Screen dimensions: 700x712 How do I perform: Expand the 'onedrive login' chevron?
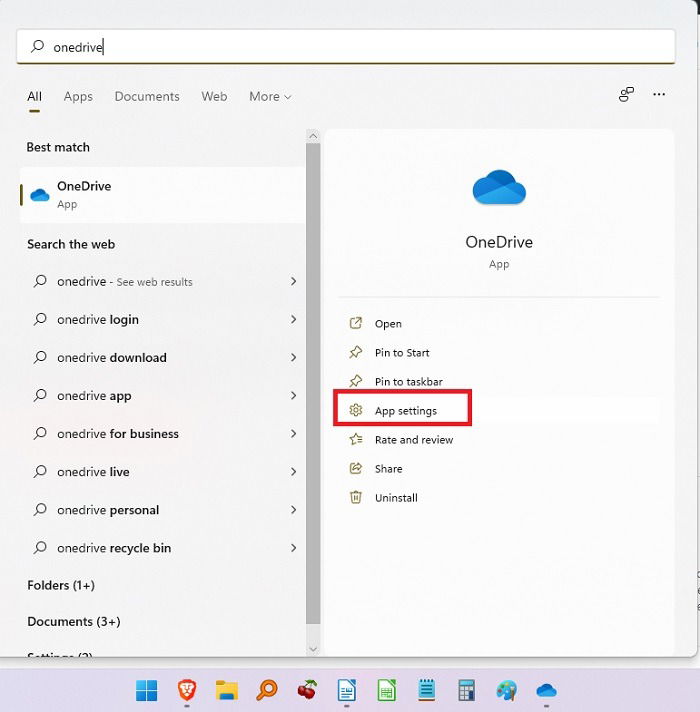click(294, 319)
